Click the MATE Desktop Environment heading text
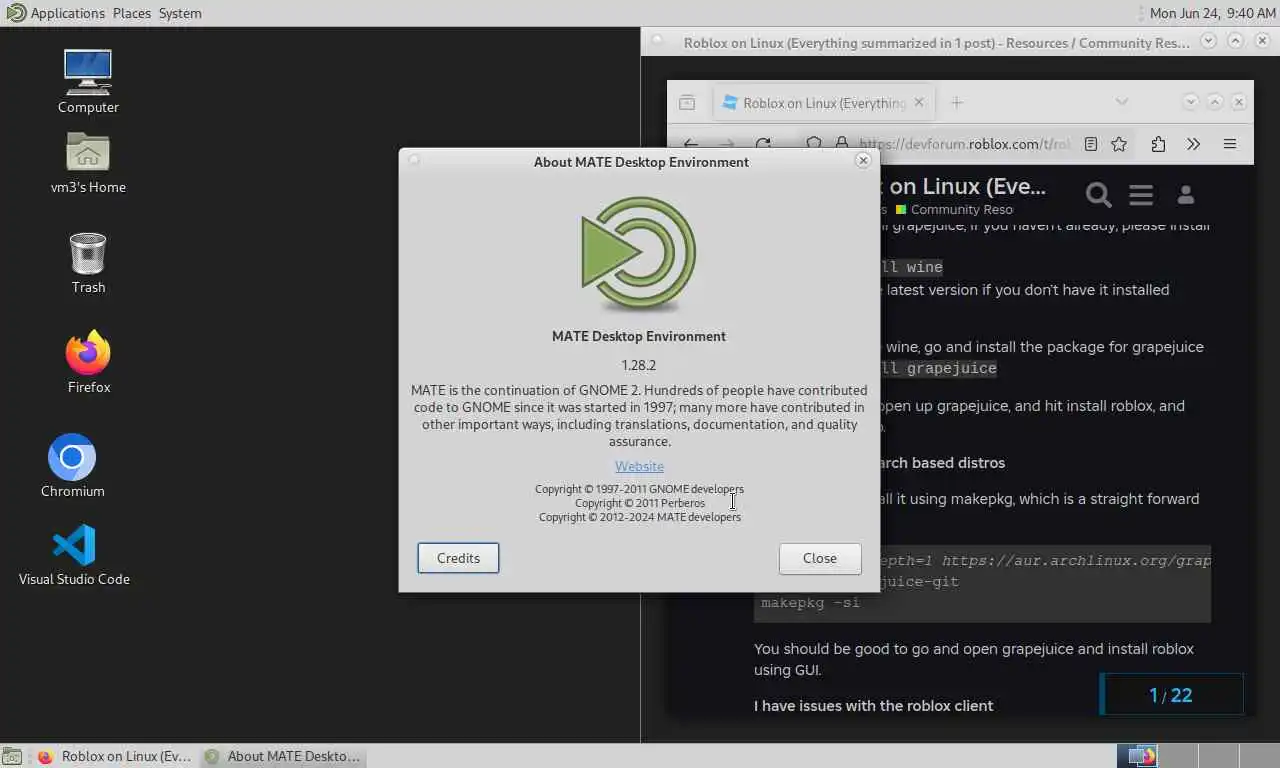This screenshot has width=1280, height=768. pyautogui.click(x=639, y=336)
